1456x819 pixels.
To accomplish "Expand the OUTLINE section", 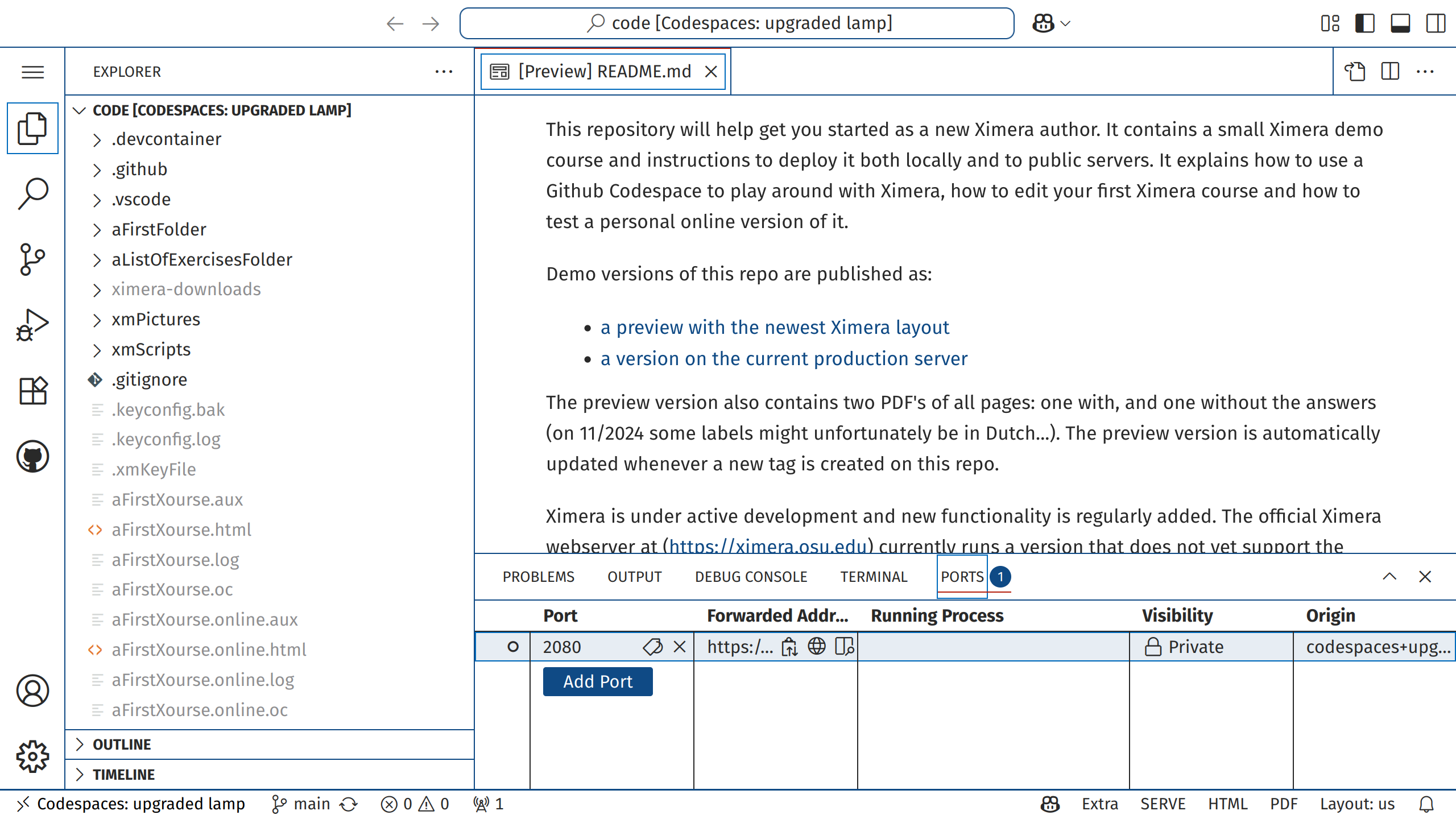I will pyautogui.click(x=122, y=744).
